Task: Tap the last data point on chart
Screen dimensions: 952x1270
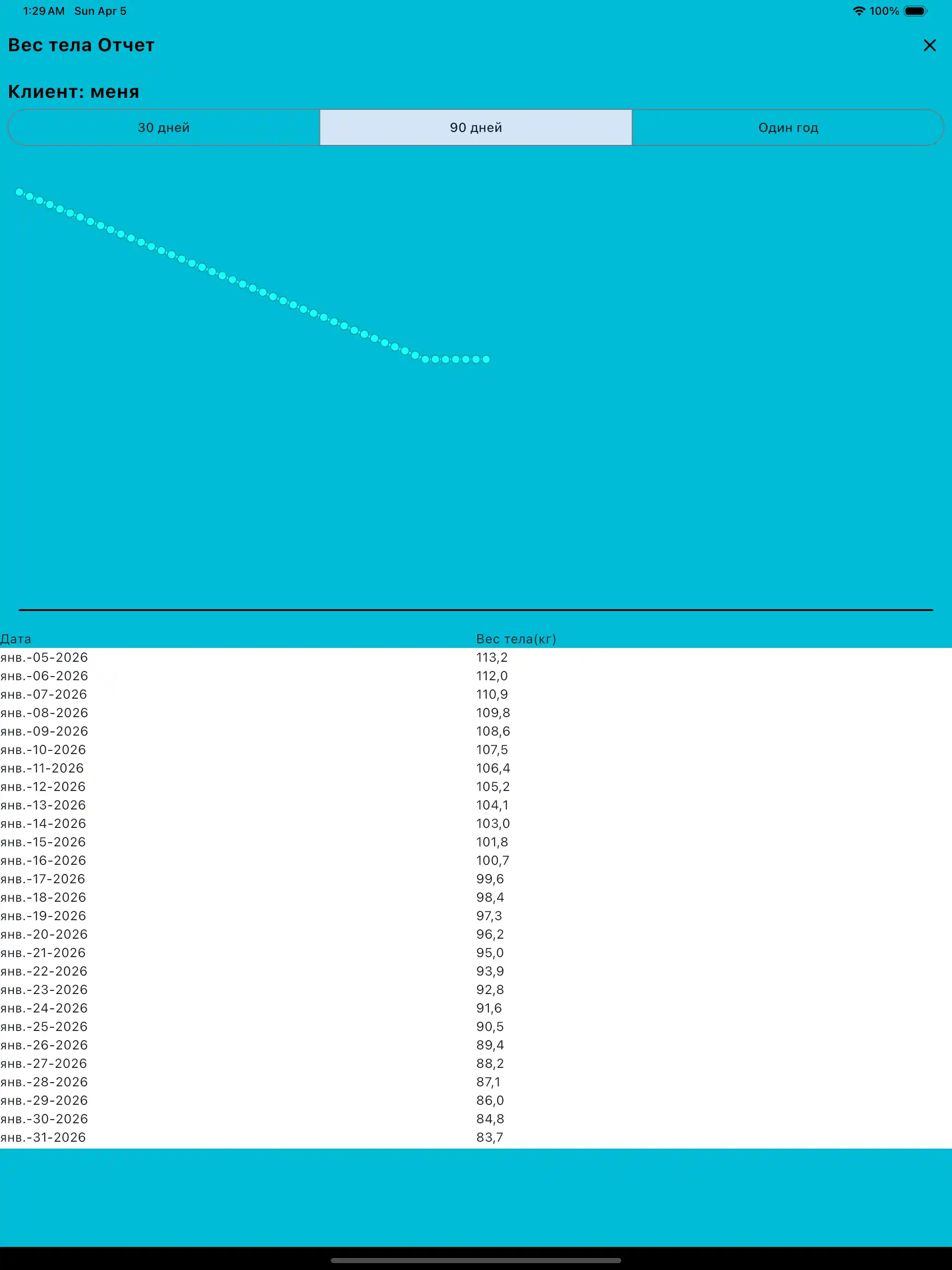Action: tap(486, 359)
